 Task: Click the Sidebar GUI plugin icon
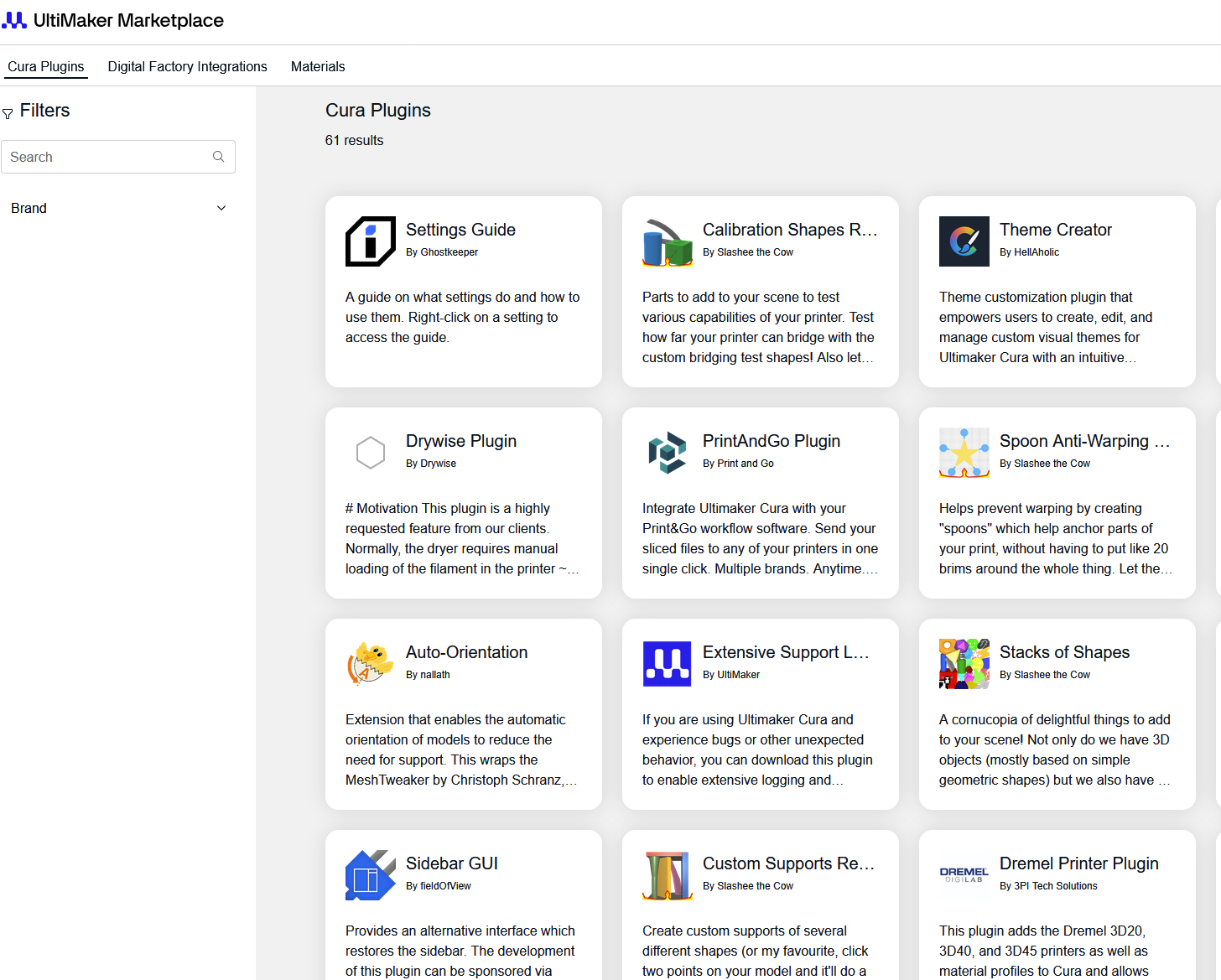point(370,875)
